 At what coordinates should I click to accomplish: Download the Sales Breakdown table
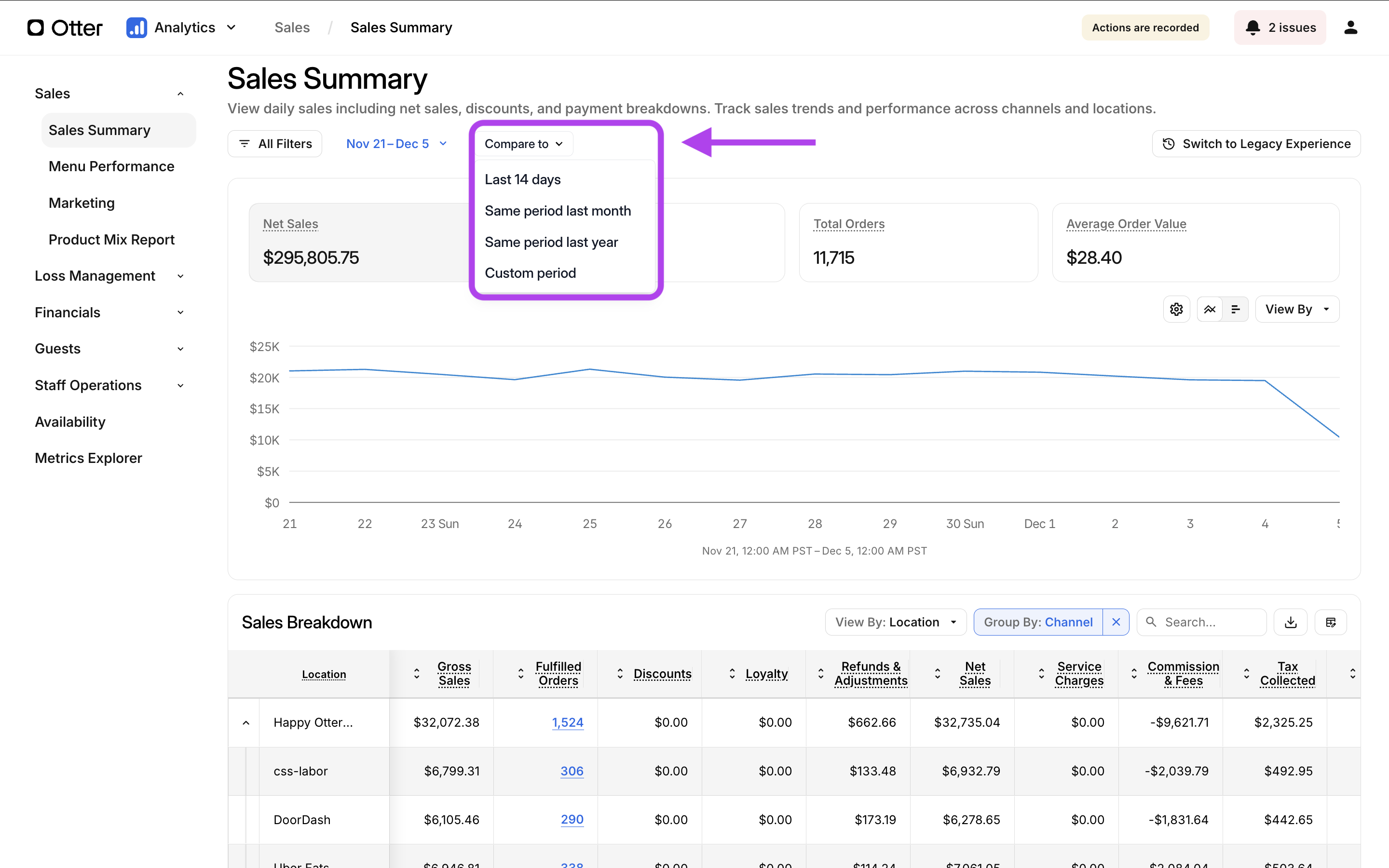click(1290, 622)
